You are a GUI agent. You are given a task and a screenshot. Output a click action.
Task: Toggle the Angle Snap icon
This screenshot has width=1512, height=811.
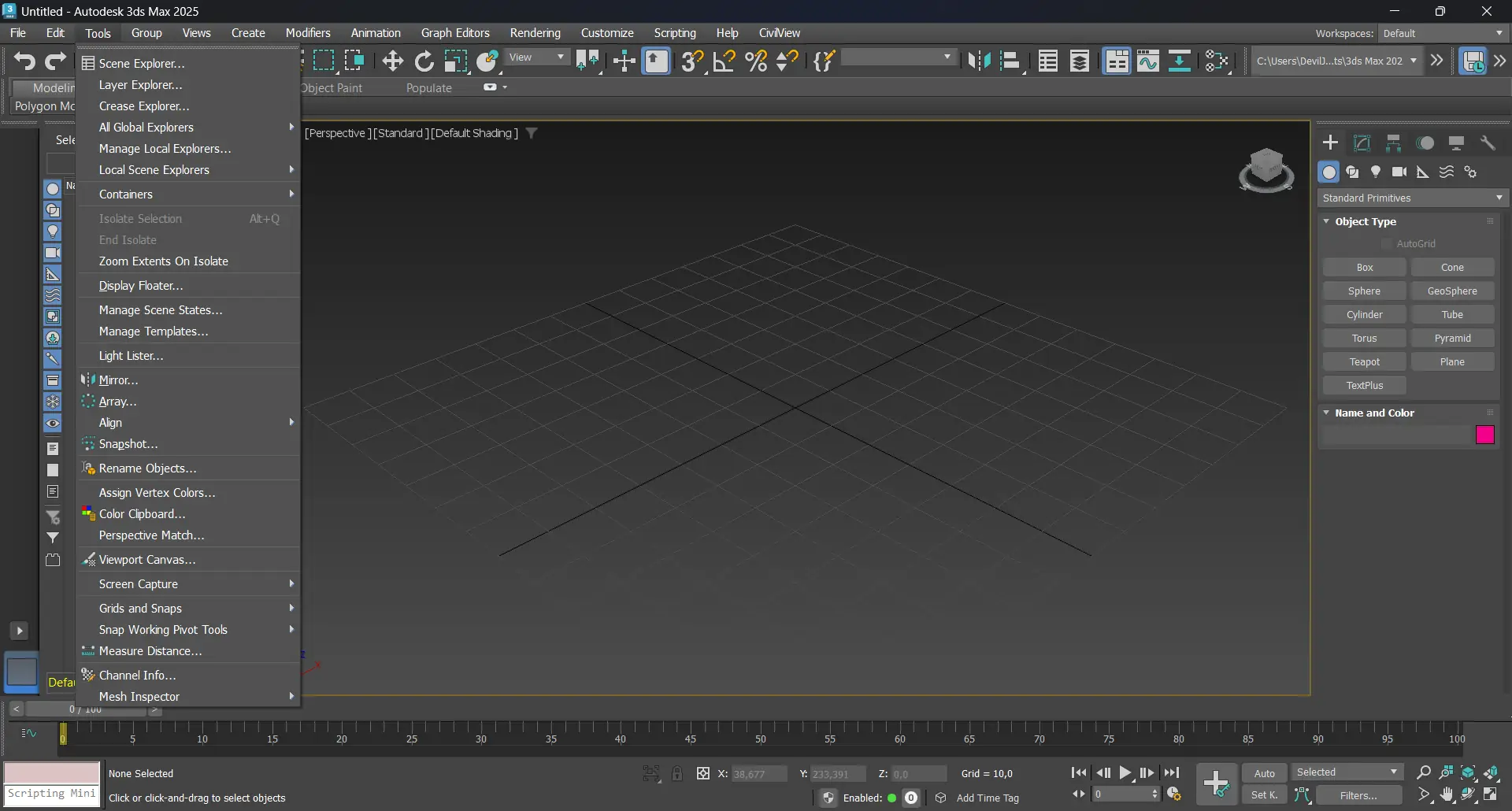click(724, 61)
